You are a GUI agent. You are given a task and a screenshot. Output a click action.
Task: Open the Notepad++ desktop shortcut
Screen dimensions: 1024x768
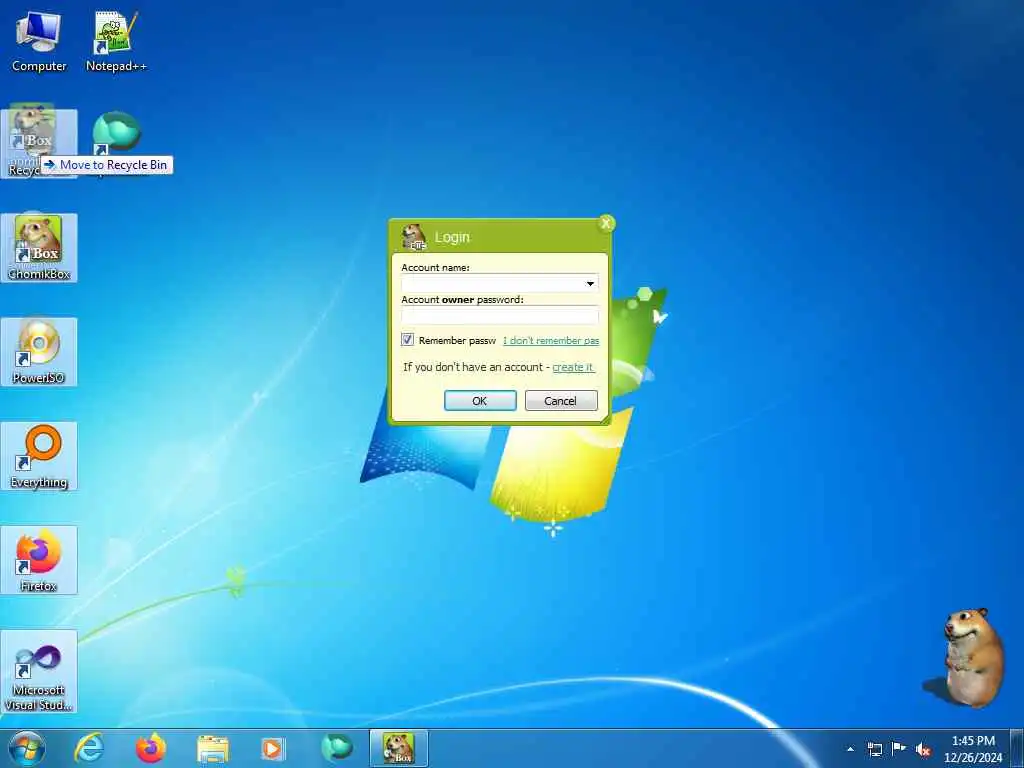[x=116, y=42]
